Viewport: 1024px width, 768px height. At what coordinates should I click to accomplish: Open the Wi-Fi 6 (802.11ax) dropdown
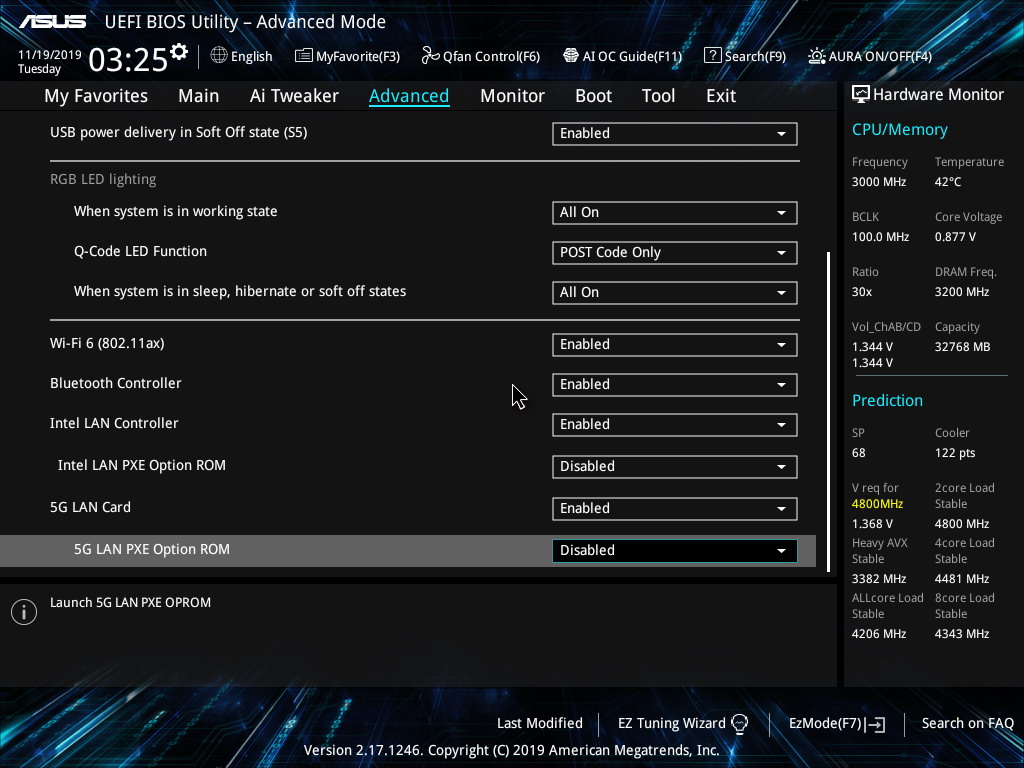pyautogui.click(x=675, y=344)
